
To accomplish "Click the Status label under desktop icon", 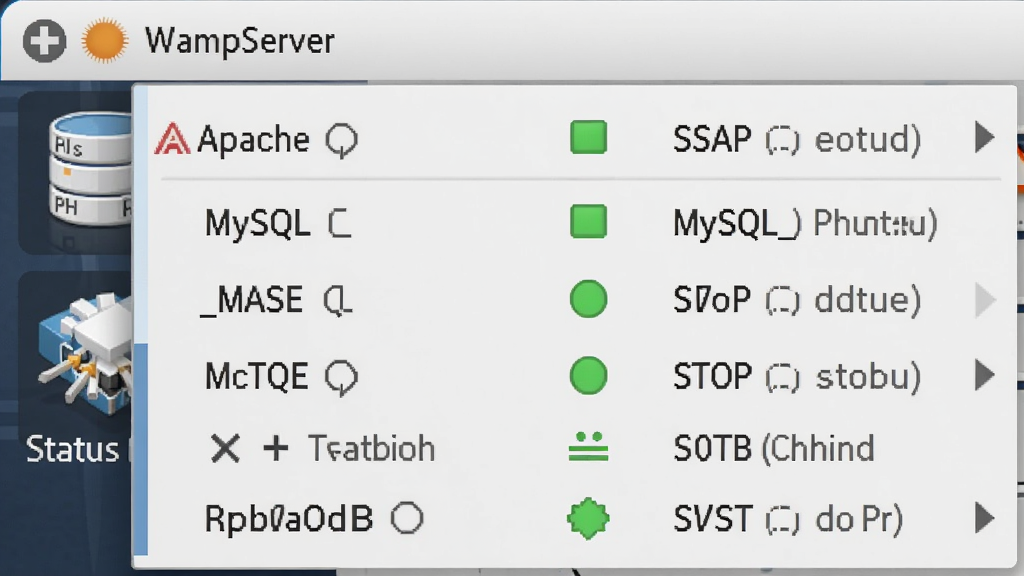I will (x=72, y=449).
